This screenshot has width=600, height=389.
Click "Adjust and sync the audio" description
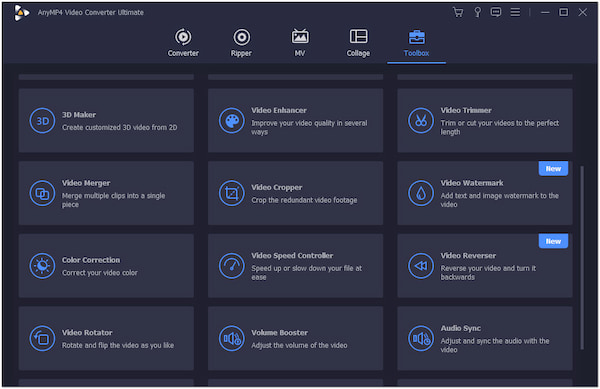pyautogui.click(x=495, y=345)
